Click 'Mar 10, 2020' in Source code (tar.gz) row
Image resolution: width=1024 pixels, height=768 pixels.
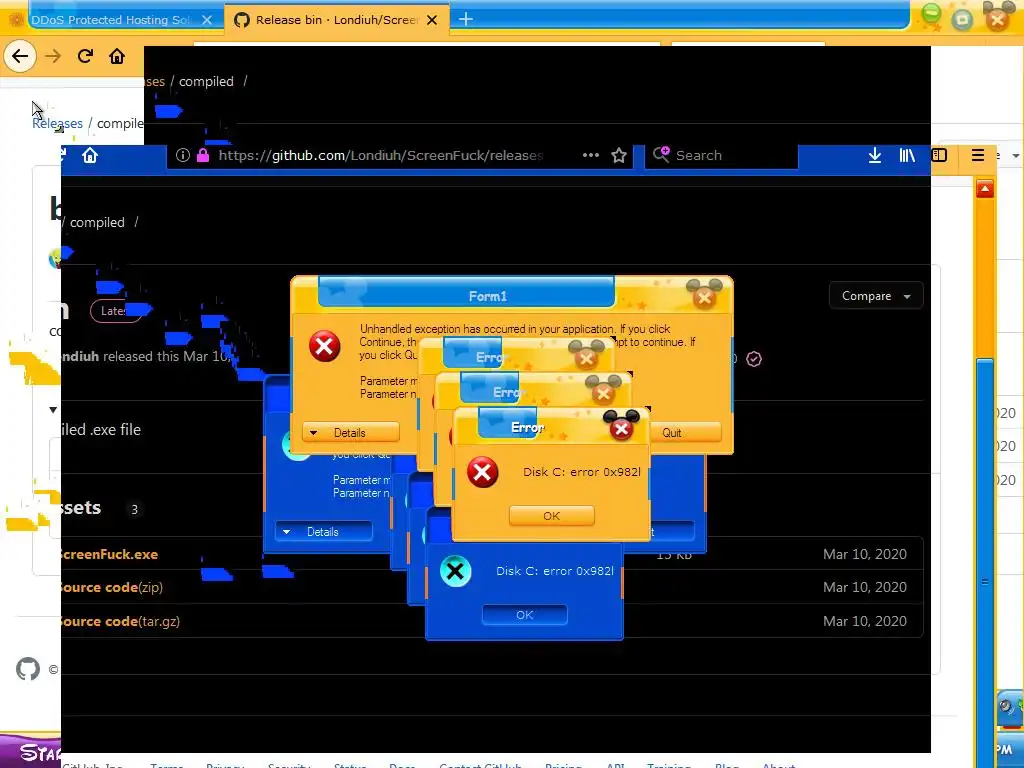[865, 621]
